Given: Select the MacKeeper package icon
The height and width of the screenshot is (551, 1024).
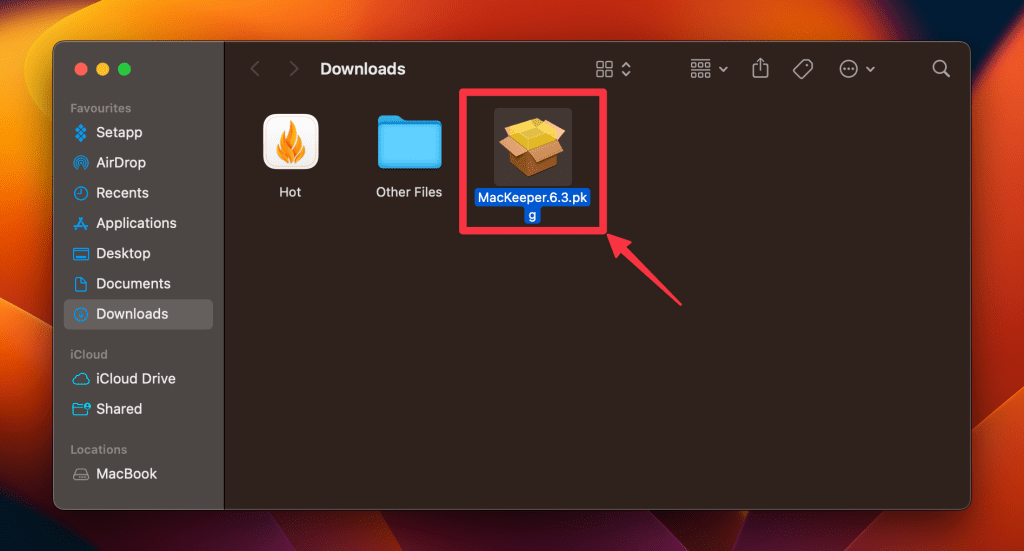Looking at the screenshot, I should click(533, 147).
